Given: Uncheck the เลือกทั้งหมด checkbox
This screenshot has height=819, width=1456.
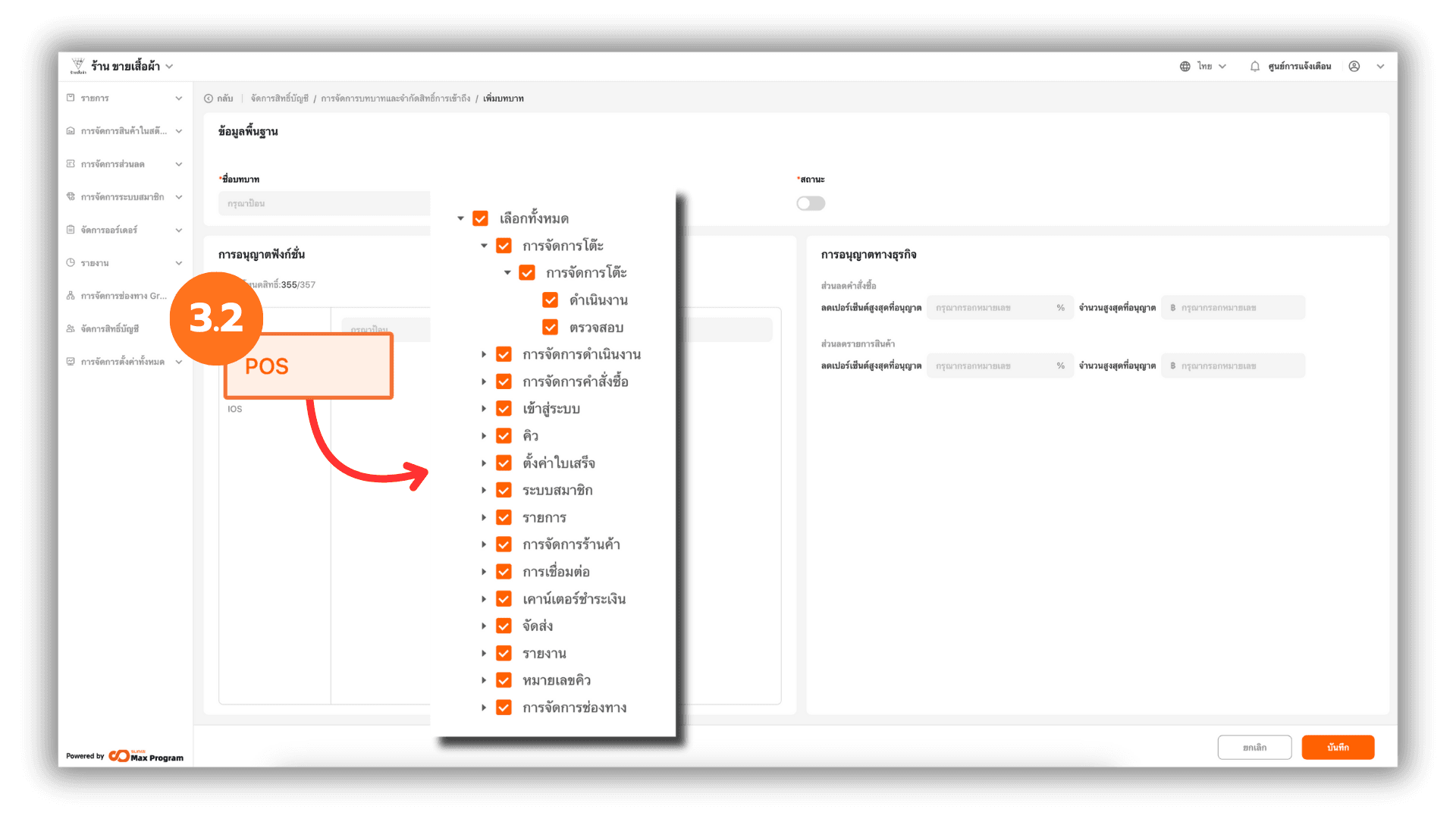Looking at the screenshot, I should (480, 219).
